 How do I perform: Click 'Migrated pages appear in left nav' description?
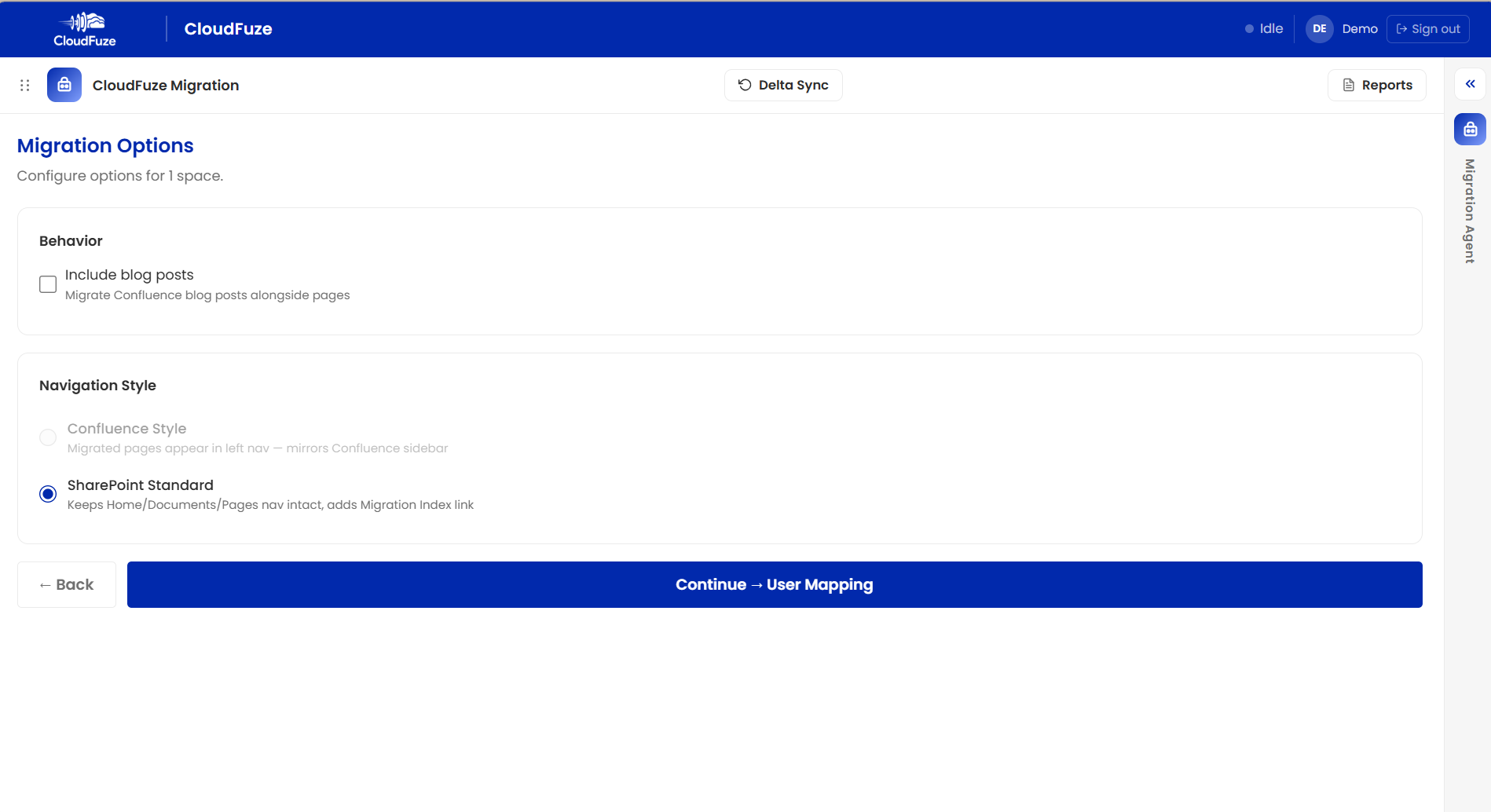tap(258, 448)
